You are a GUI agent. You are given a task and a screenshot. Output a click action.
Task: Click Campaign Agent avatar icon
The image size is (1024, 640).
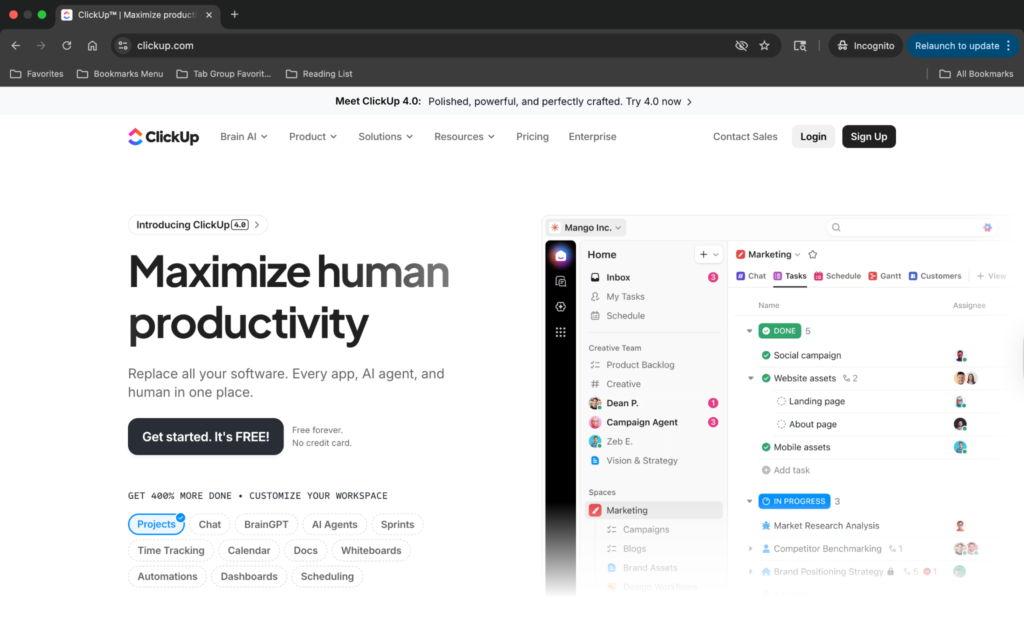[x=595, y=423]
